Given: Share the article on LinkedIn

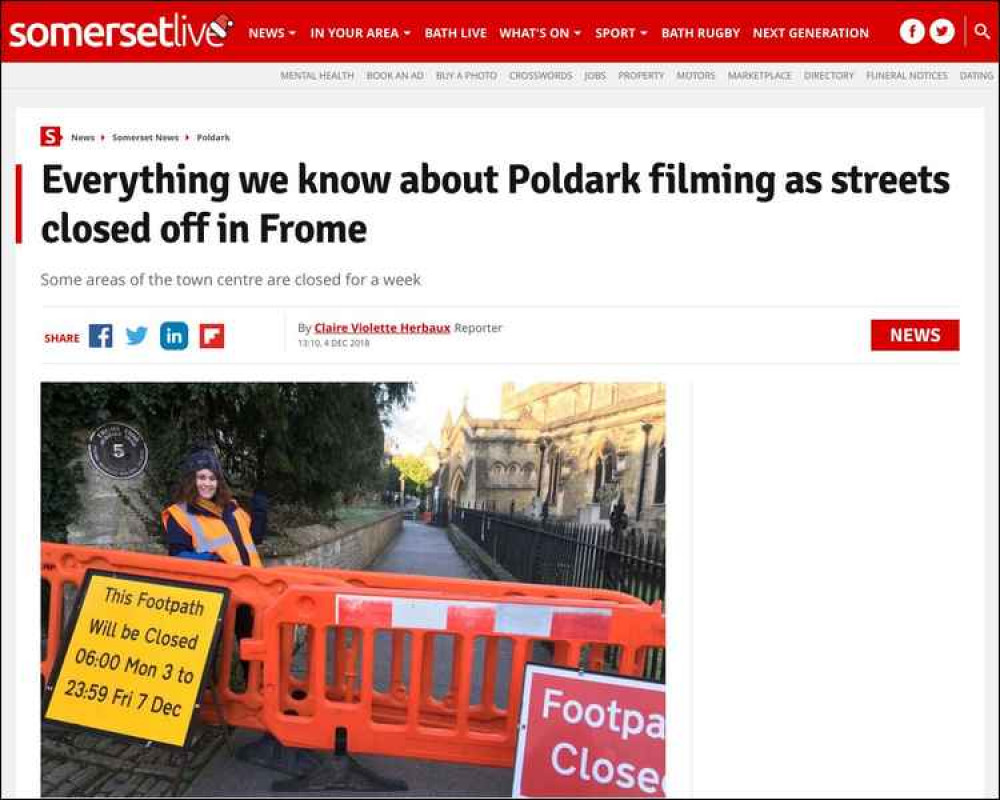Looking at the screenshot, I should point(173,336).
